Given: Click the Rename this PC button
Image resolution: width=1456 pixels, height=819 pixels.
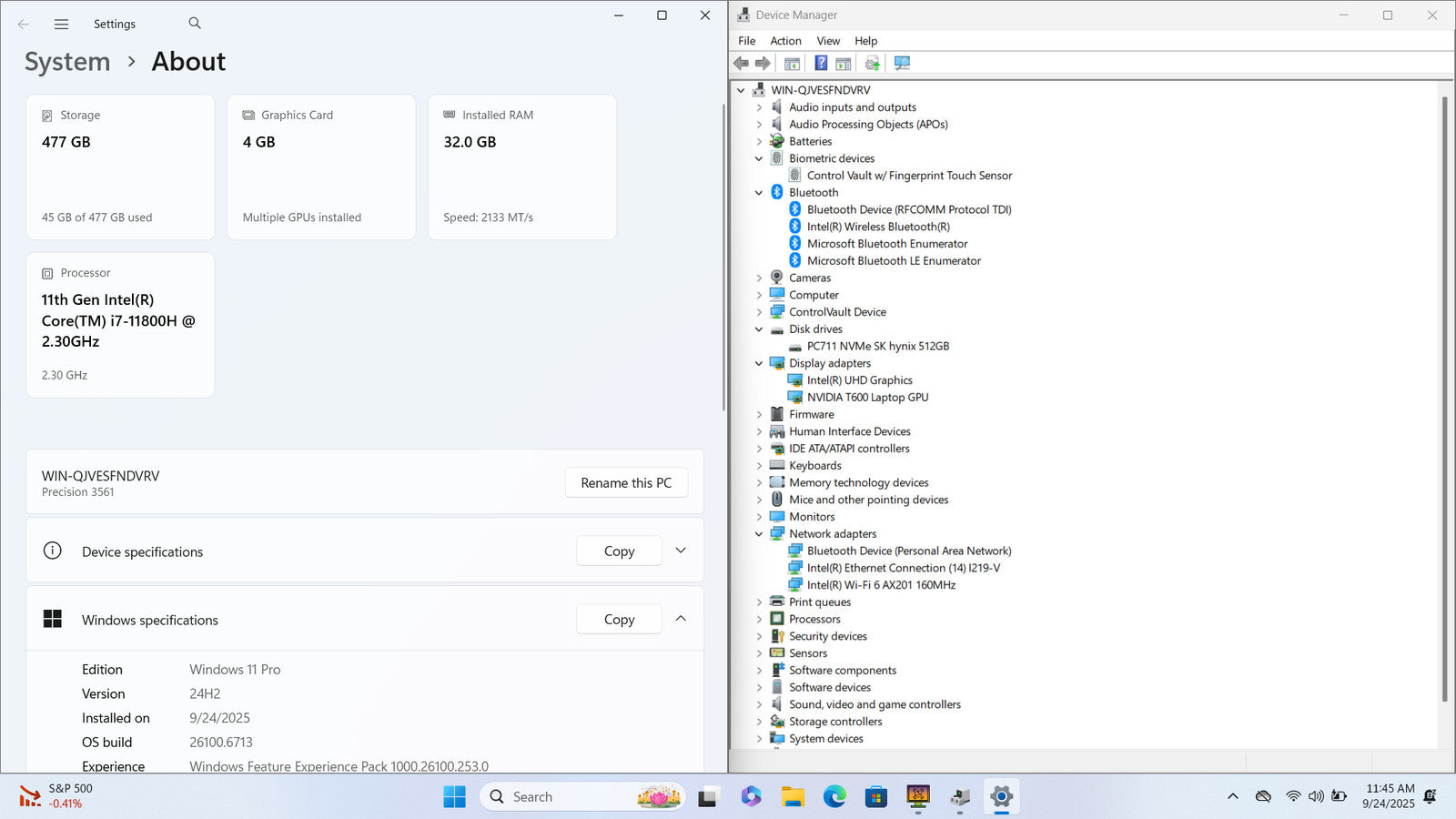Looking at the screenshot, I should 626,483.
